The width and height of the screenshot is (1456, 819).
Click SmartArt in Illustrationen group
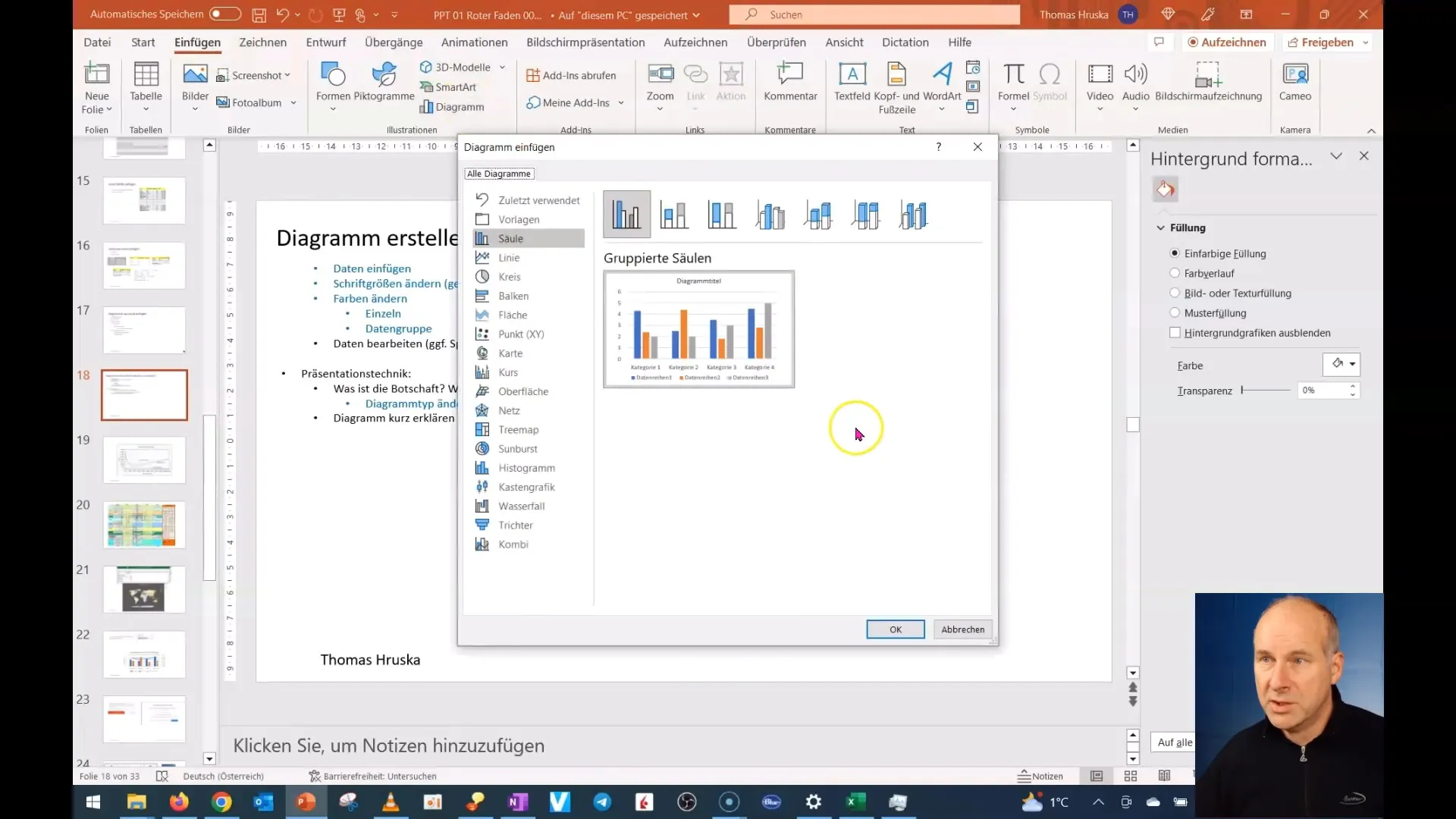(447, 87)
